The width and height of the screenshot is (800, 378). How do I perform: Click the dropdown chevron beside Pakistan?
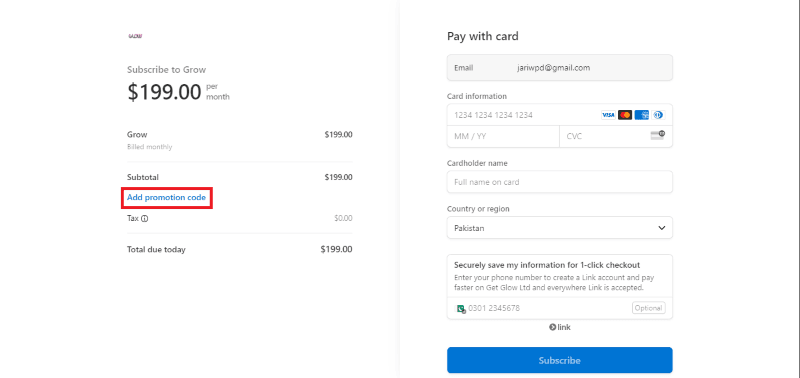[x=662, y=228]
